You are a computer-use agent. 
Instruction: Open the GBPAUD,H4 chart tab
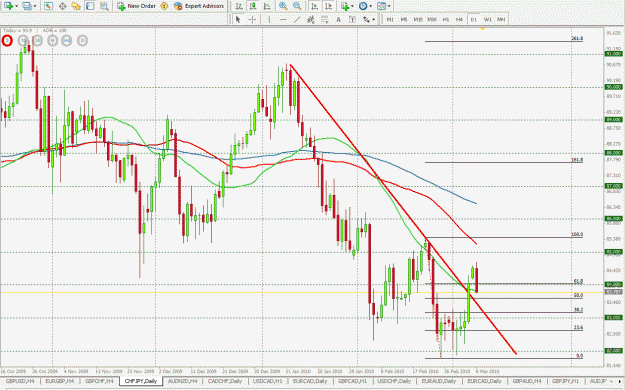(x=527, y=382)
